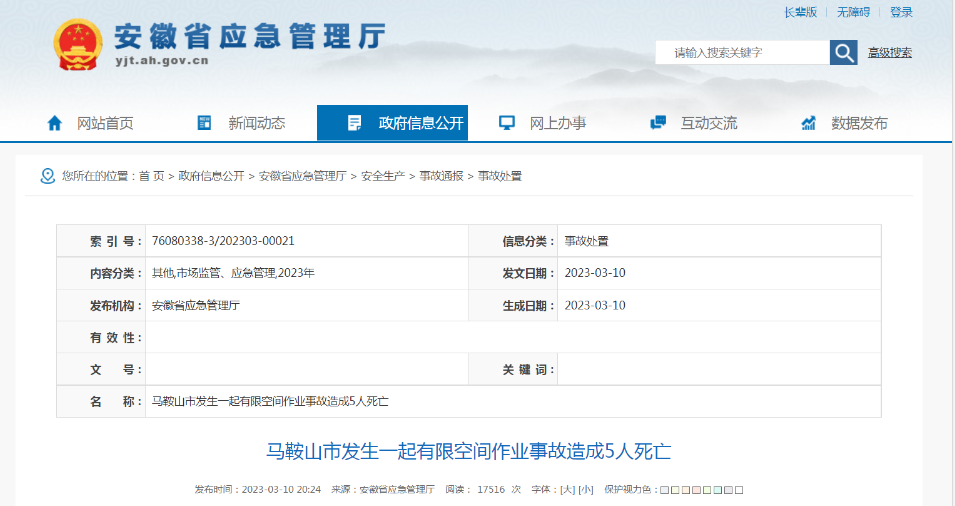The image size is (955, 506).
Task: Click the chart icon beside 数据发布
Action: click(x=808, y=123)
